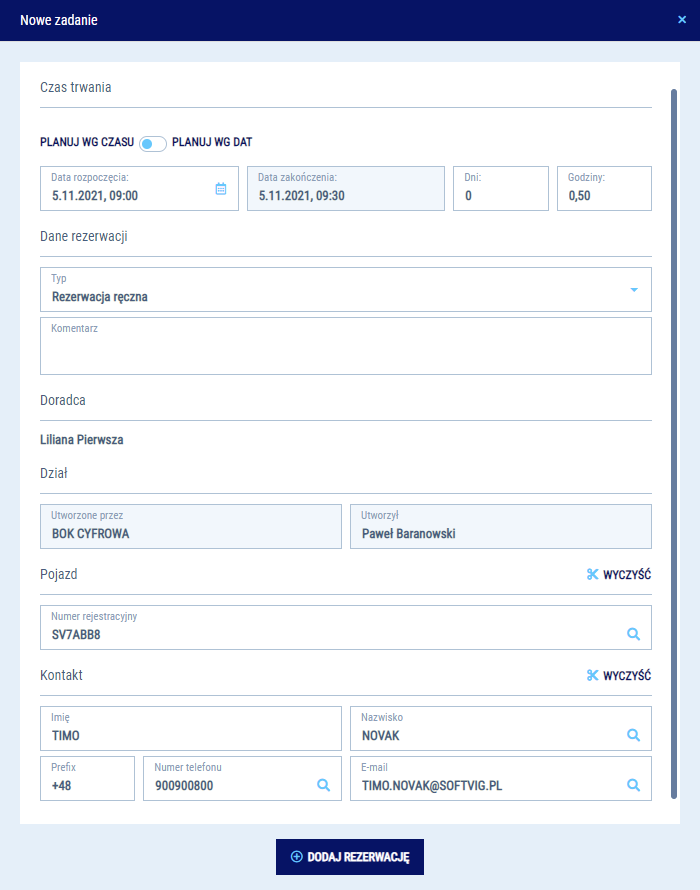Click search icon in Numer rejestracyjny field
This screenshot has height=890, width=700.
pyautogui.click(x=633, y=634)
